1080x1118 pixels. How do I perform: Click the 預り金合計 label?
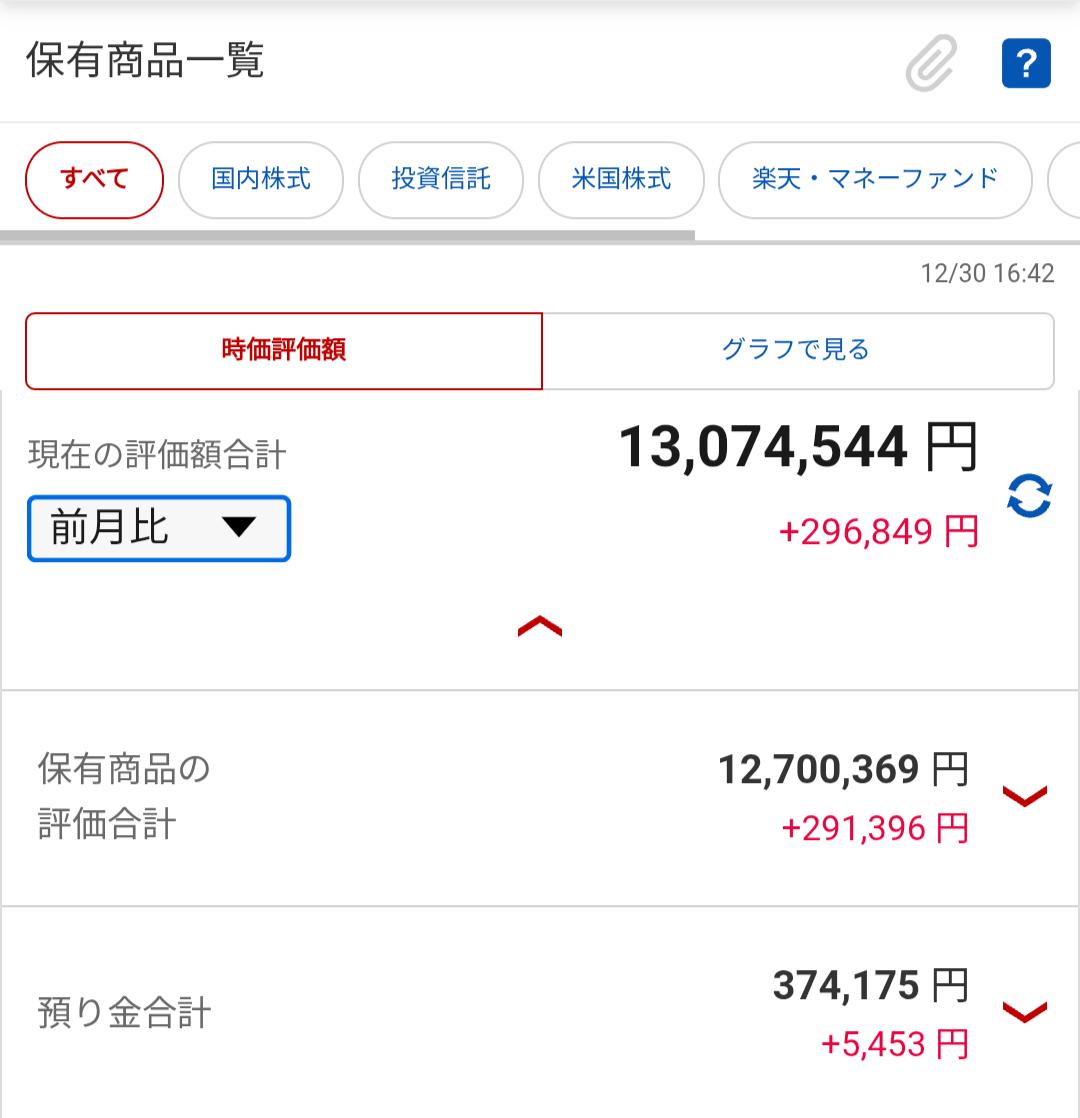pyautogui.click(x=124, y=1013)
